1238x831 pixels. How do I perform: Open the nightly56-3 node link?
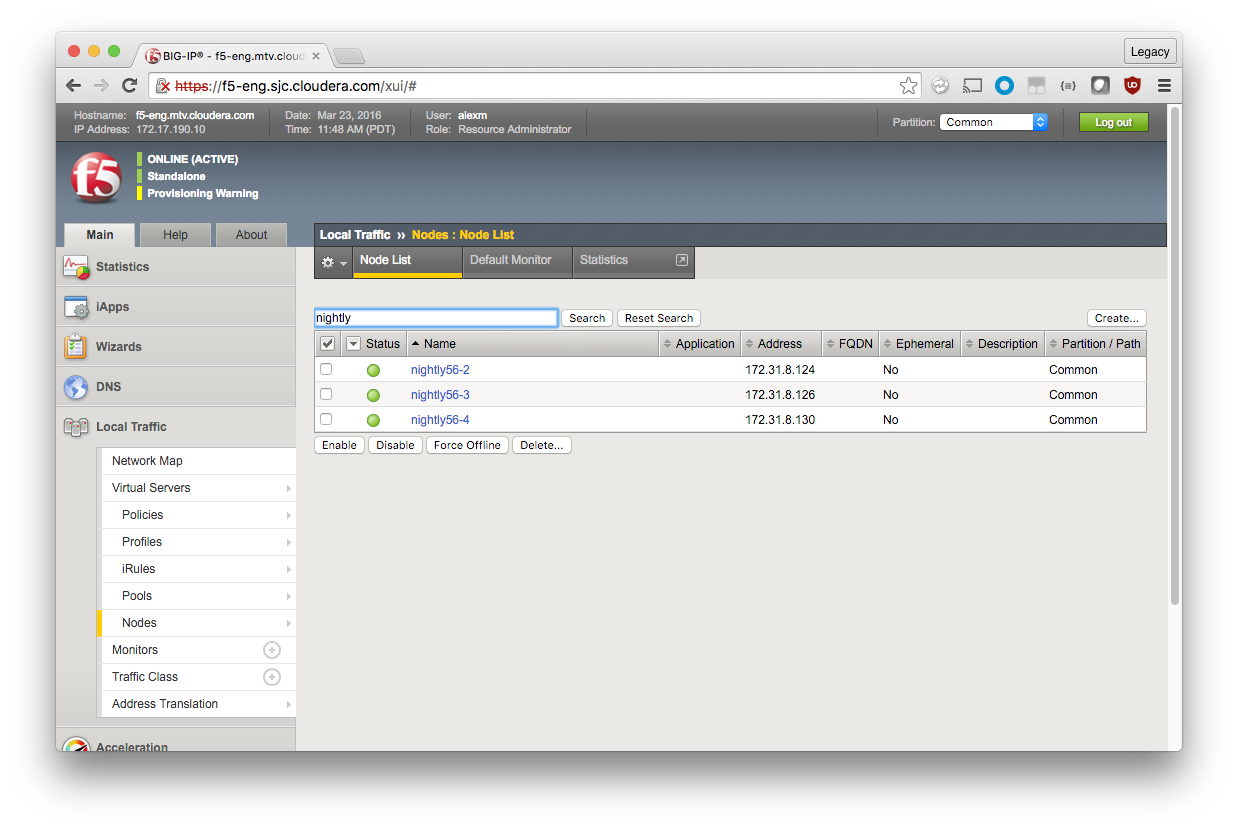point(440,395)
